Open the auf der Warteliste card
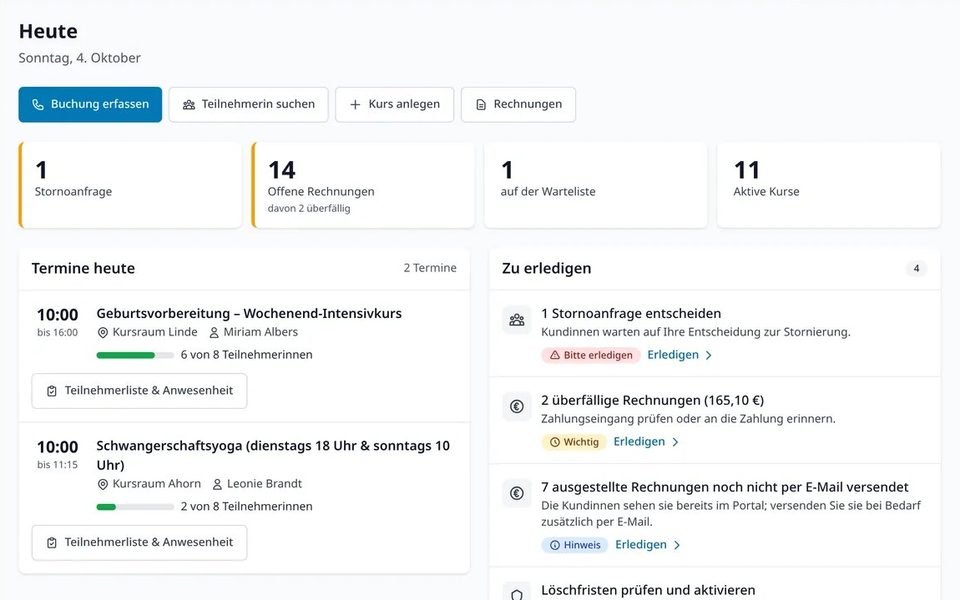The height and width of the screenshot is (600, 960). (596, 186)
